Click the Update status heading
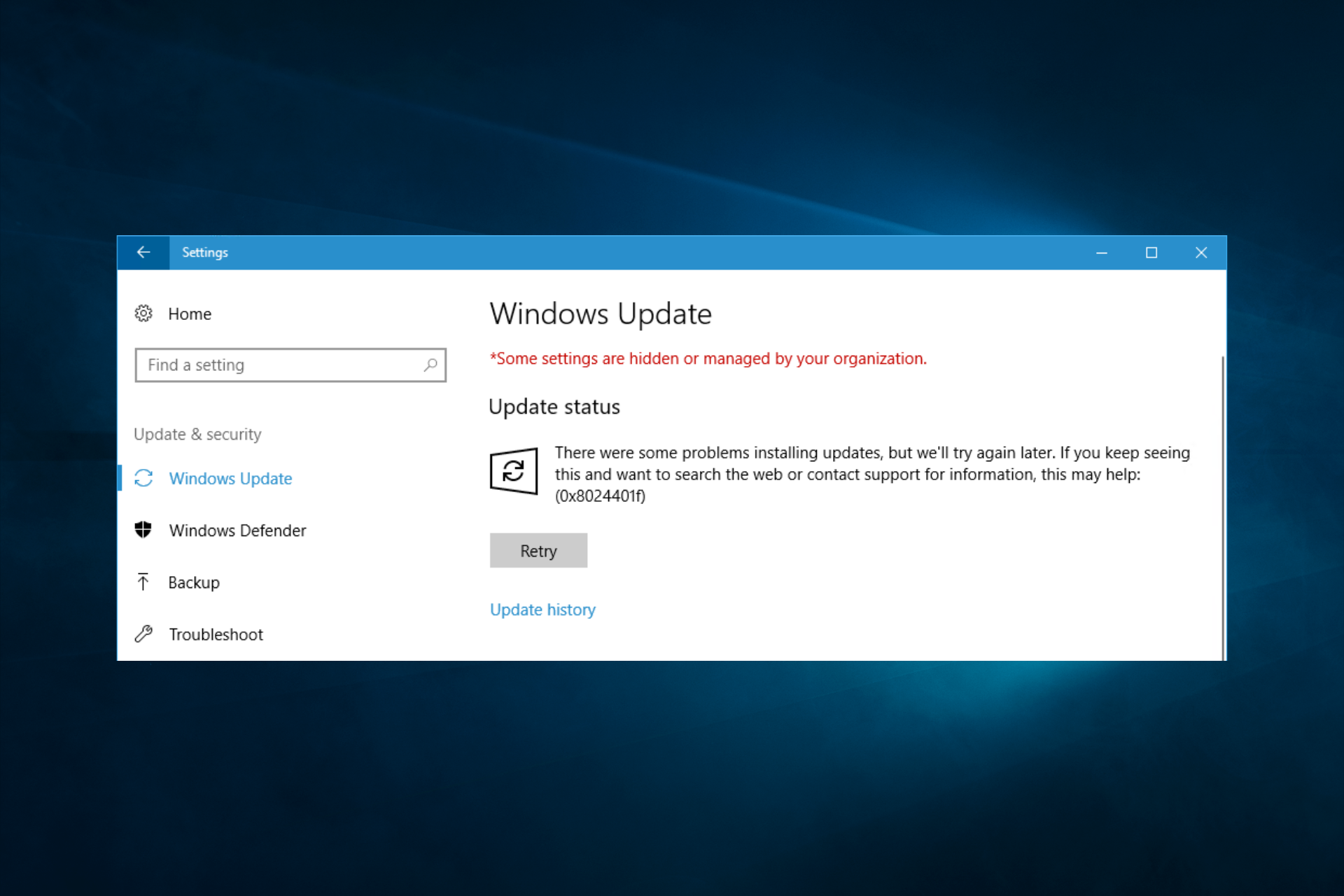This screenshot has width=1344, height=896. [x=554, y=407]
